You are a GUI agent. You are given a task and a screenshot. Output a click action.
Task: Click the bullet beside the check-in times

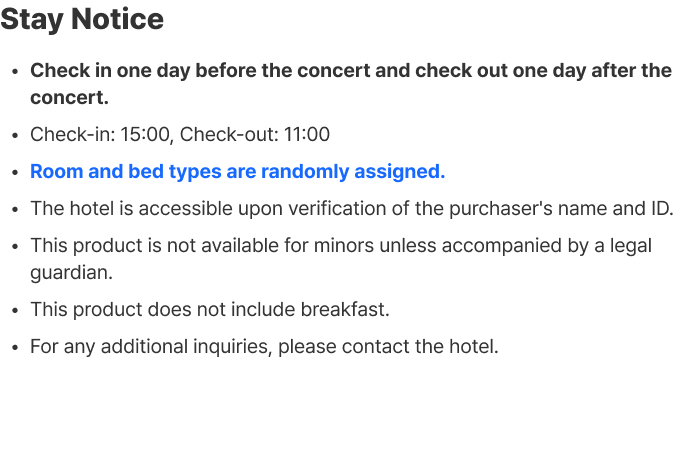(14, 135)
